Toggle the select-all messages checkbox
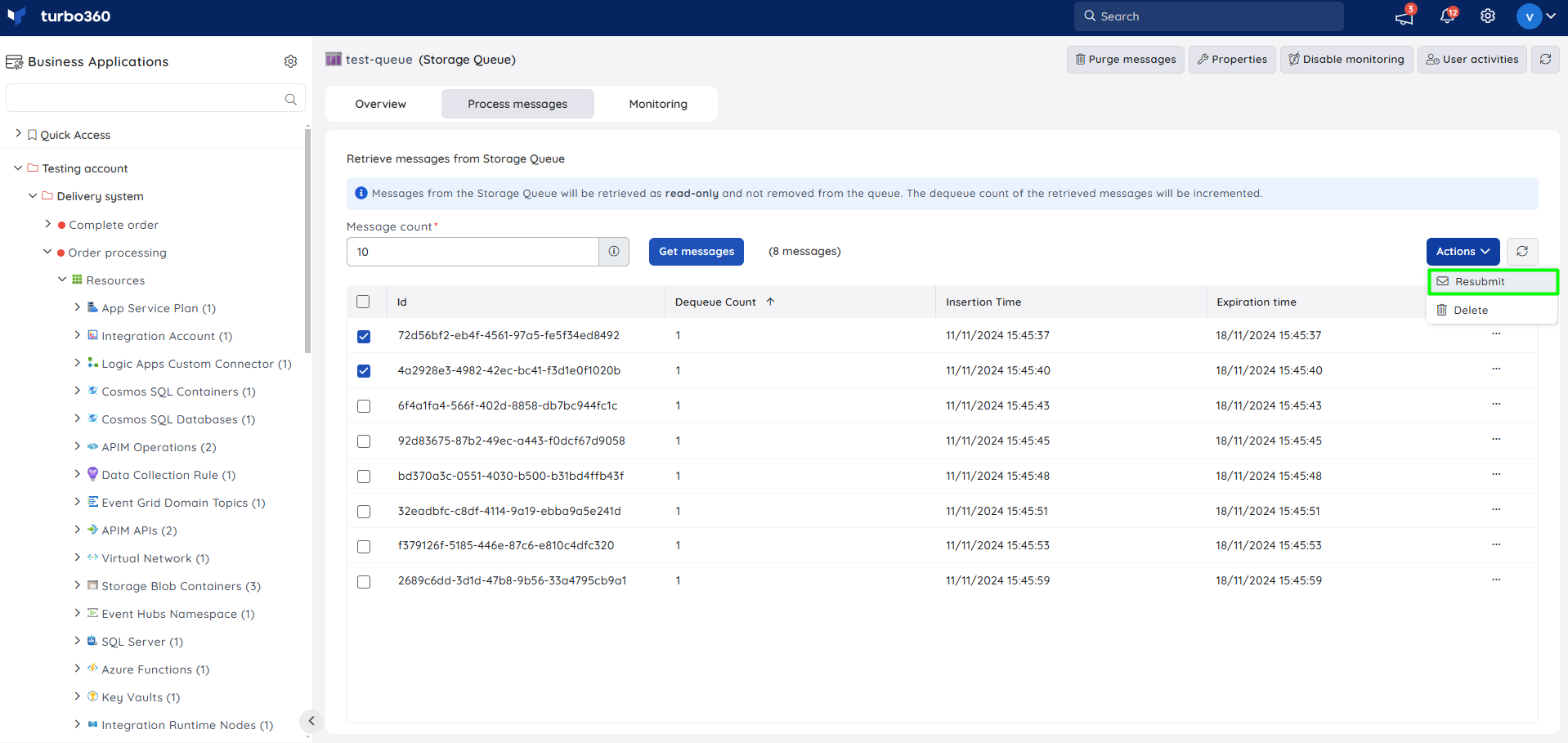The image size is (1568, 743). click(x=364, y=302)
